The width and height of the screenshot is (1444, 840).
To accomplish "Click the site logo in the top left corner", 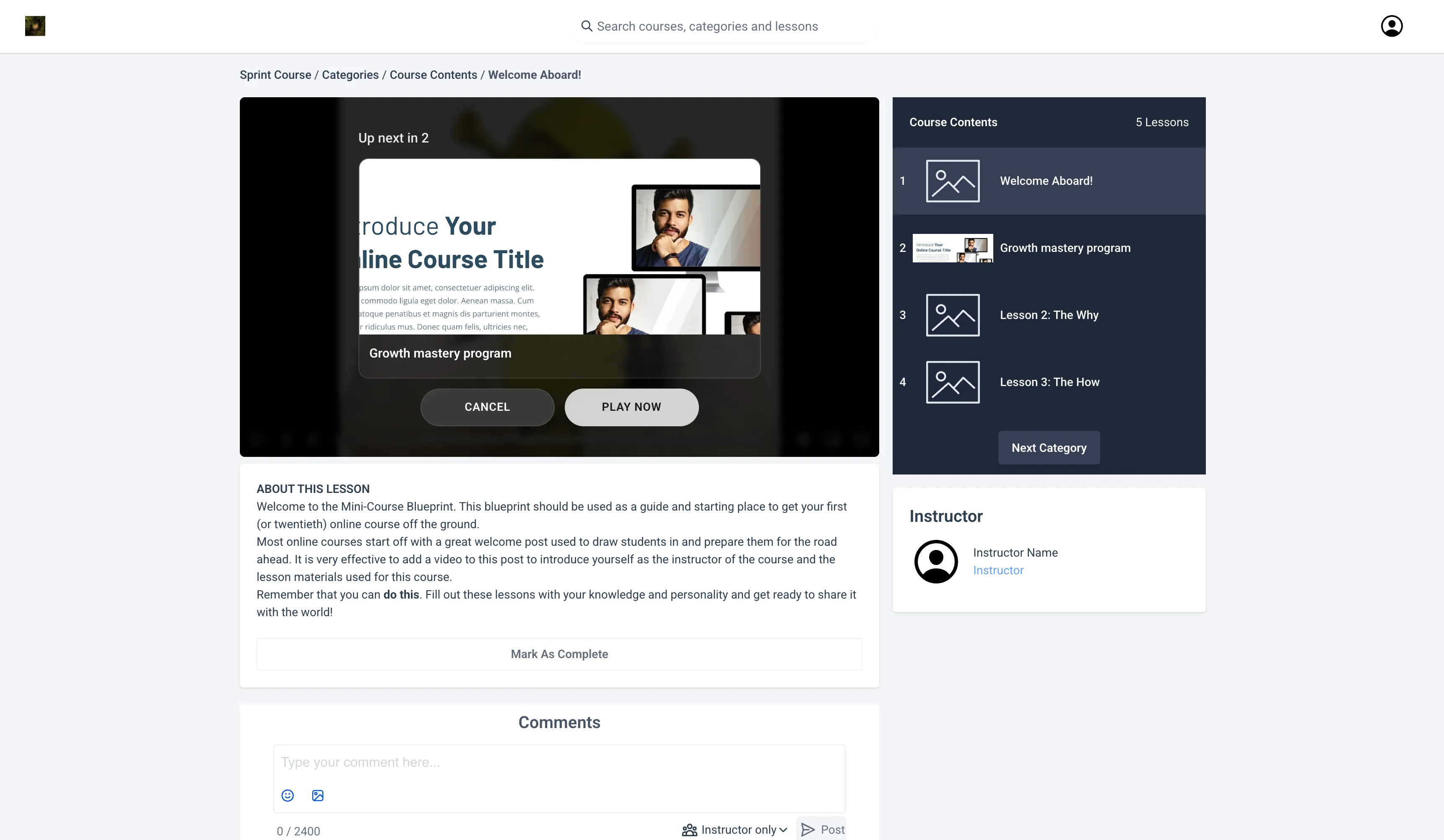I will coord(35,26).
